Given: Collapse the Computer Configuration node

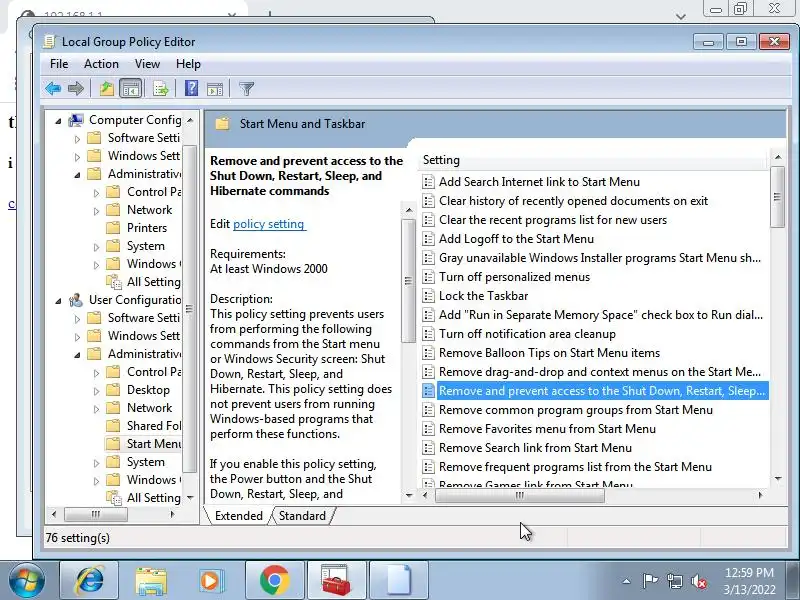Looking at the screenshot, I should tap(58, 121).
